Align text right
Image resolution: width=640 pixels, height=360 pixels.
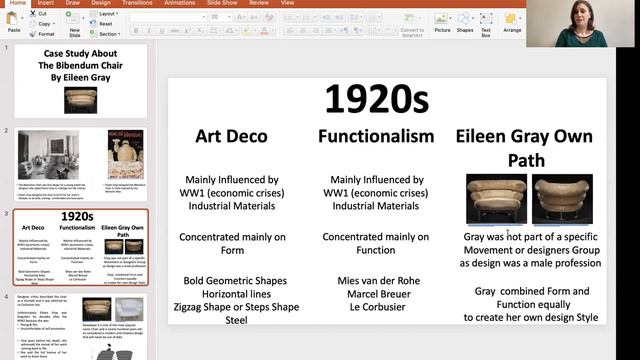tap(316, 31)
